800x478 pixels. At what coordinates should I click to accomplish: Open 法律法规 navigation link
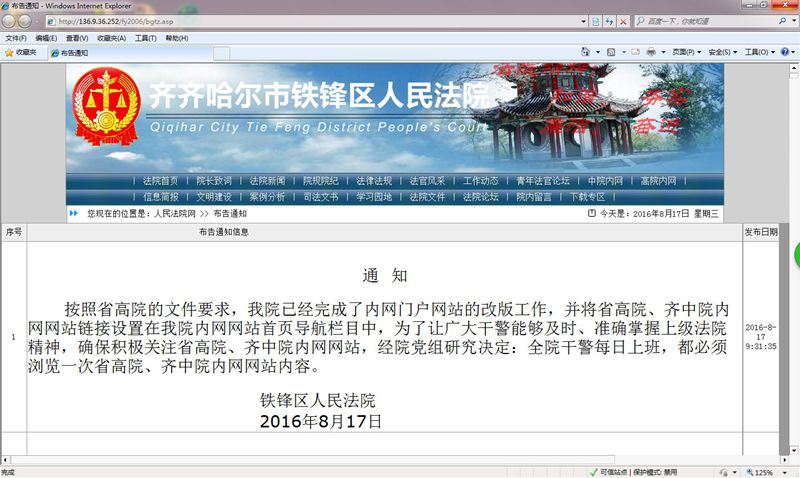click(x=374, y=181)
